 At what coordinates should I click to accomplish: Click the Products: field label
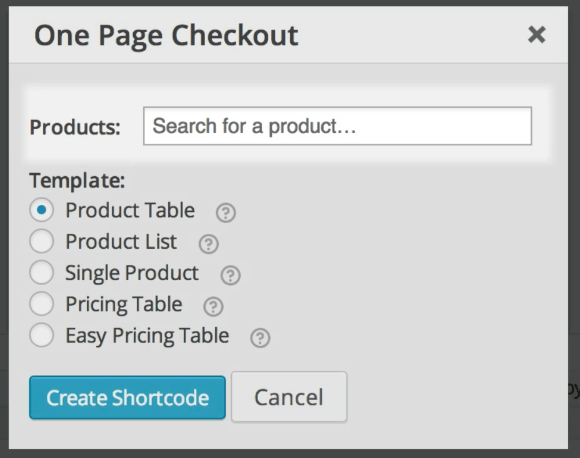tap(75, 127)
